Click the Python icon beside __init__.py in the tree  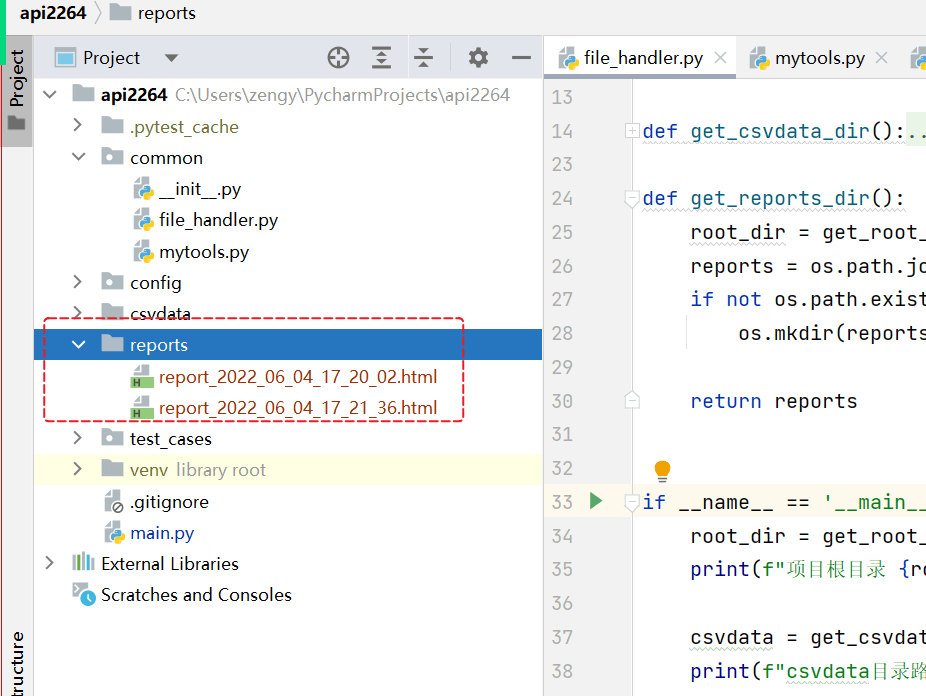[144, 189]
